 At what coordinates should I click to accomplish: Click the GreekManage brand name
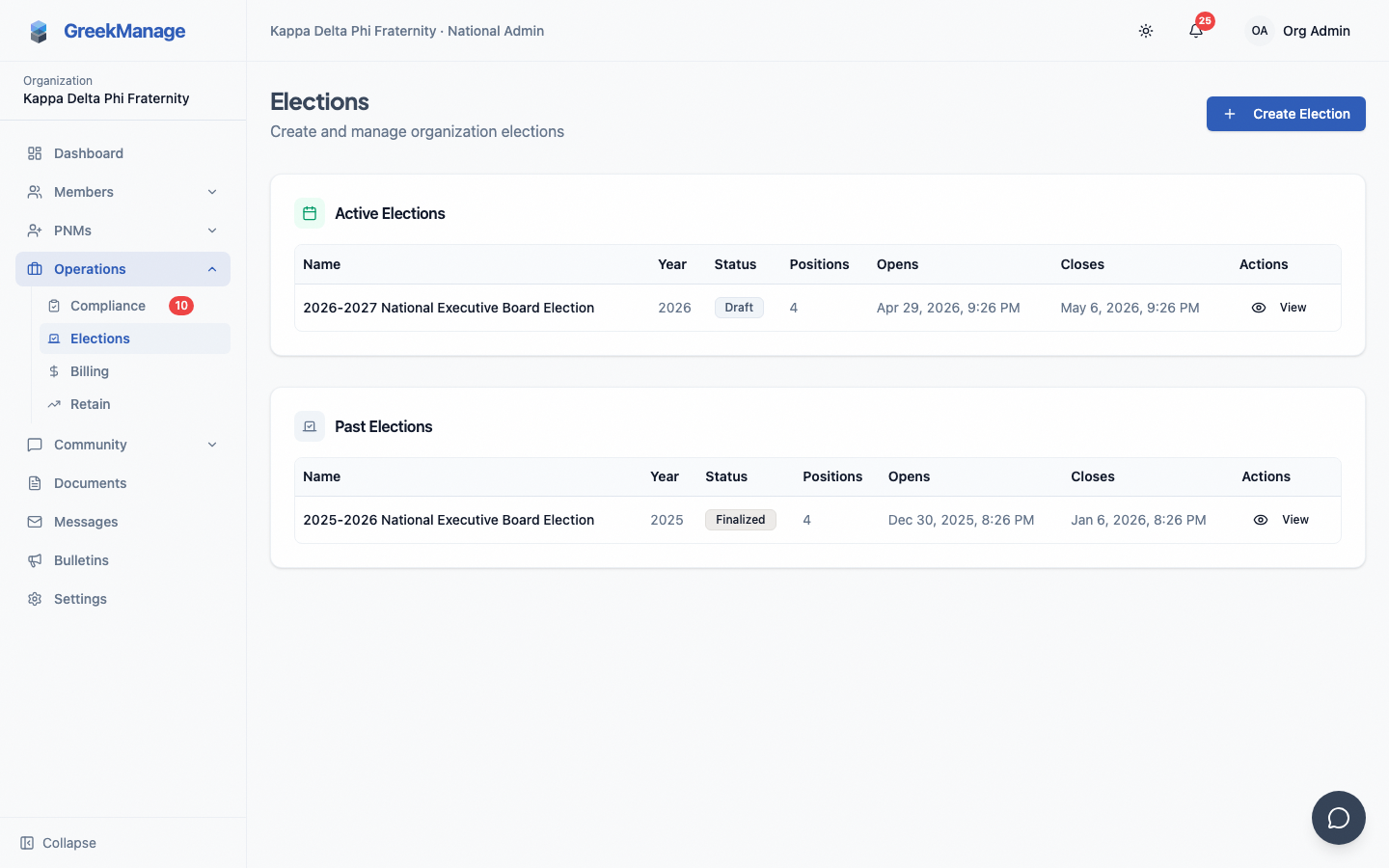tap(124, 31)
